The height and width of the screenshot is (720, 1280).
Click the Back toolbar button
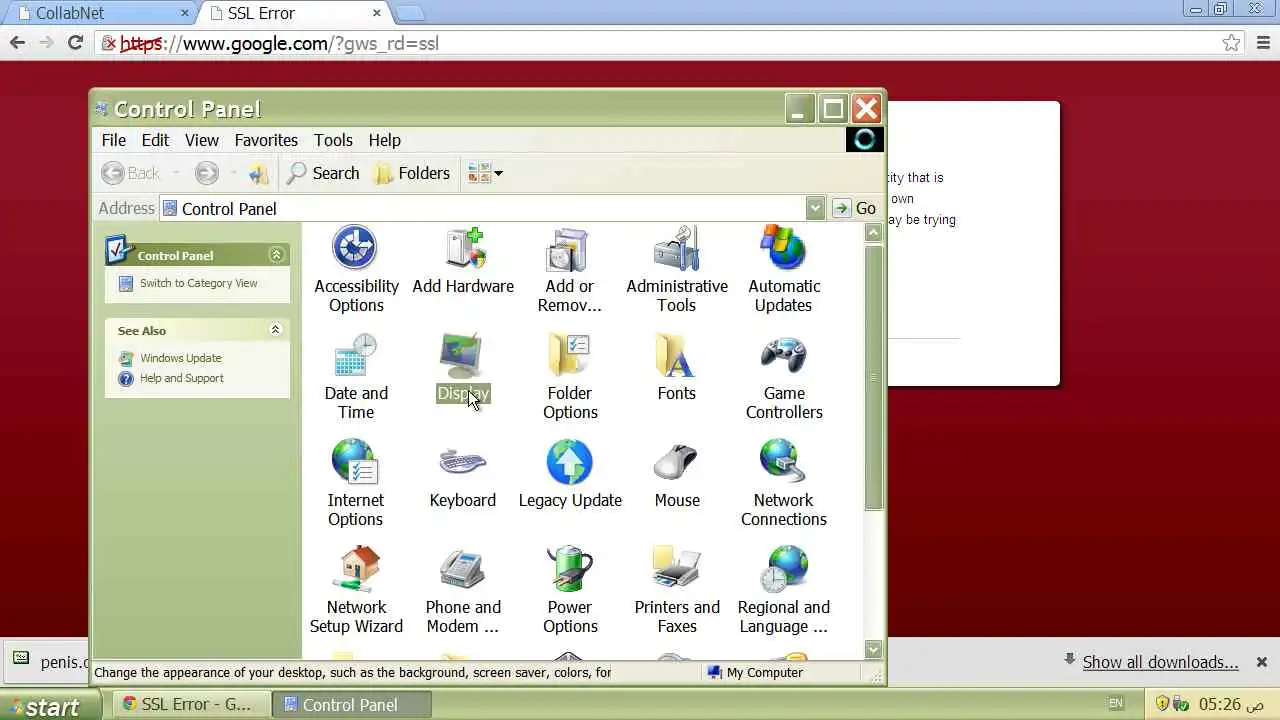coord(131,173)
